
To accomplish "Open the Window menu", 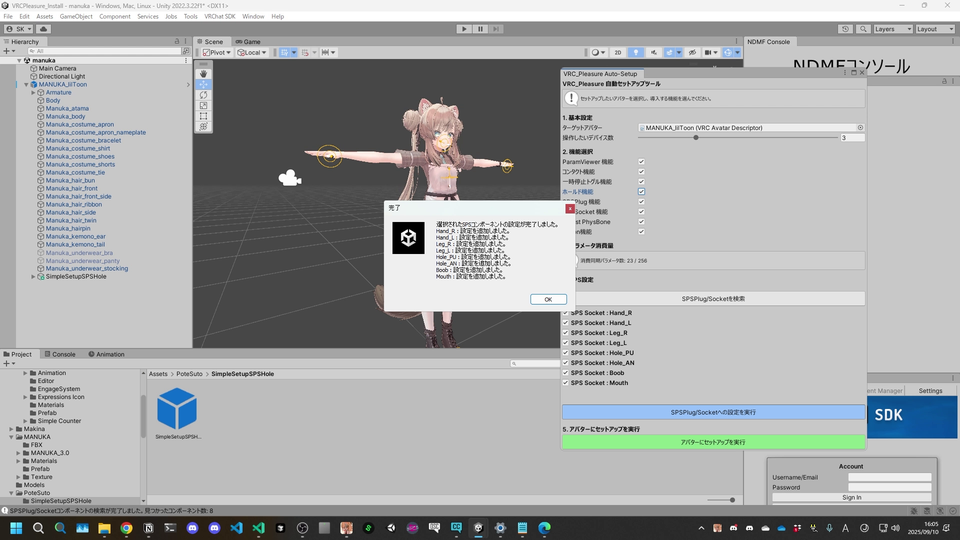I will 253,17.
